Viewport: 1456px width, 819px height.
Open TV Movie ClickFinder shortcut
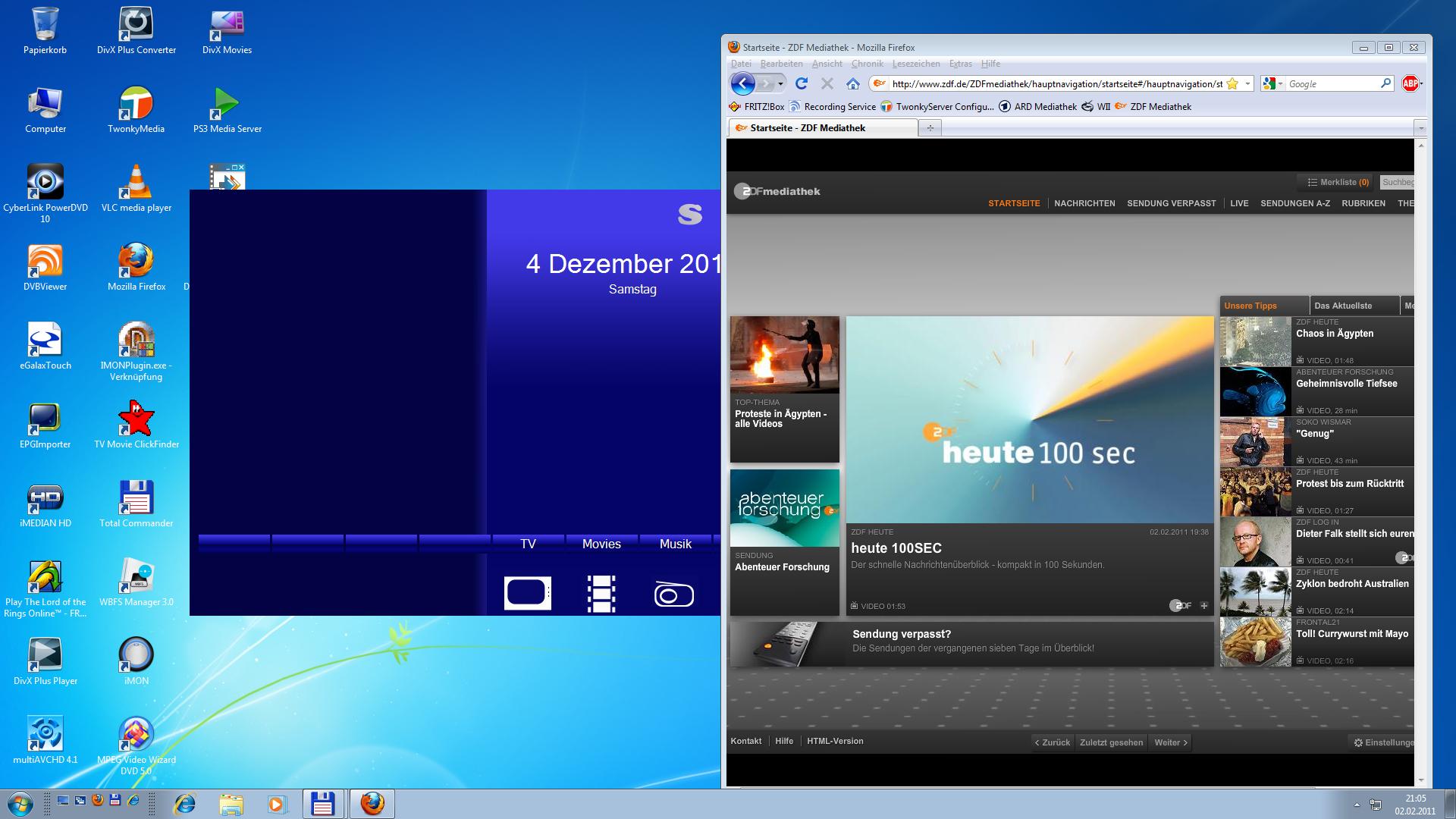coord(136,425)
